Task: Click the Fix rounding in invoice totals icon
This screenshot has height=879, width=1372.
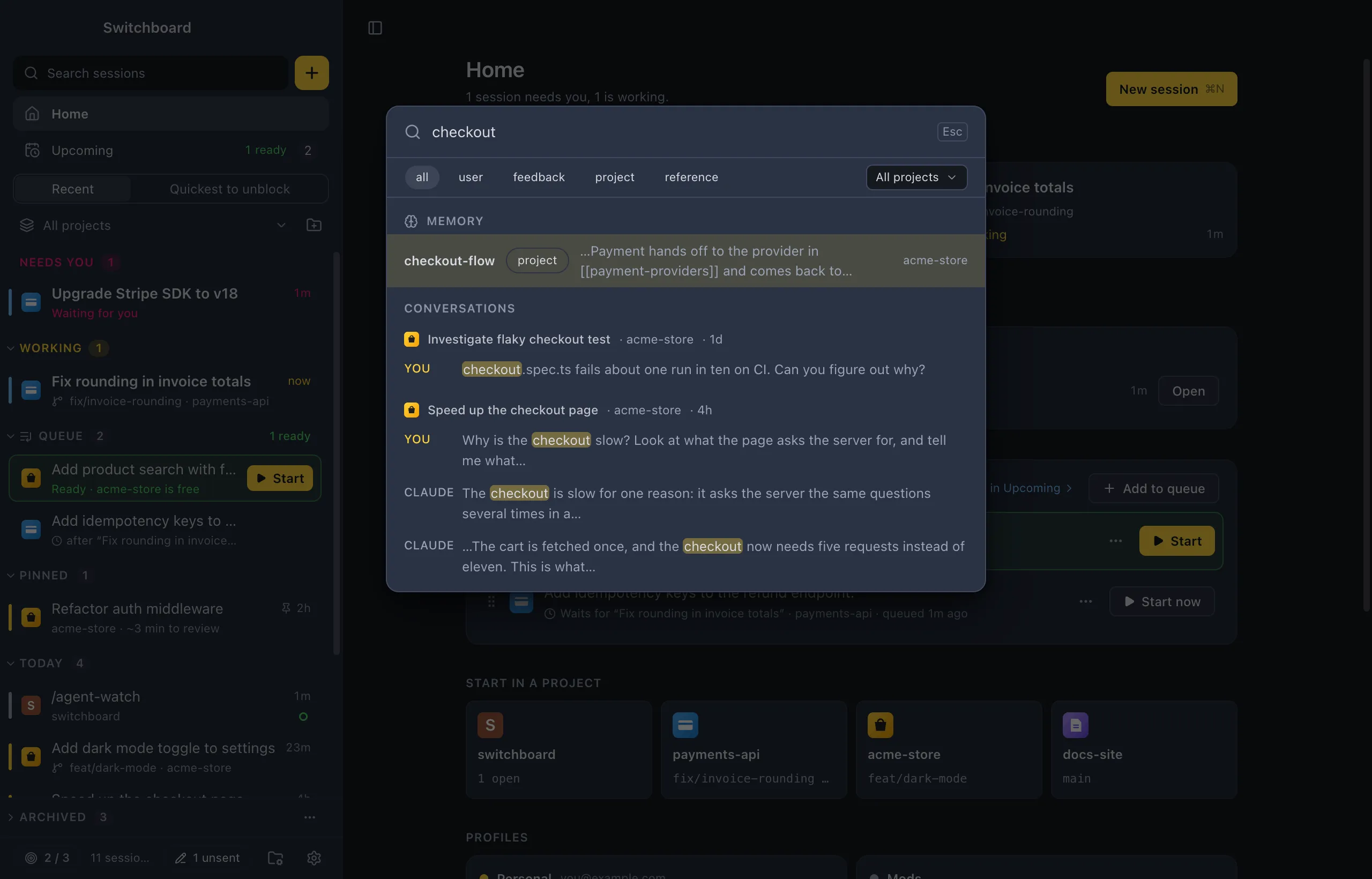Action: pos(31,390)
